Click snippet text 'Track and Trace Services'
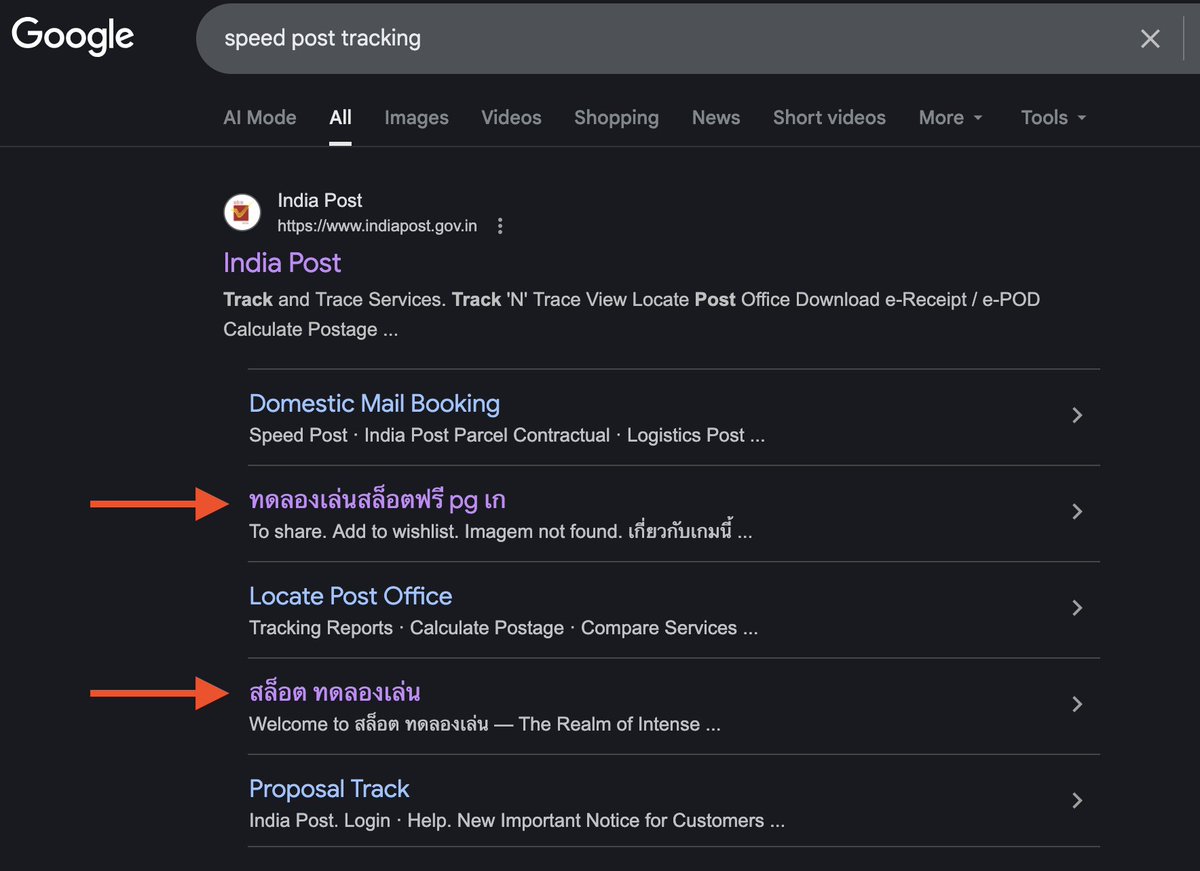This screenshot has width=1200, height=871. [334, 300]
